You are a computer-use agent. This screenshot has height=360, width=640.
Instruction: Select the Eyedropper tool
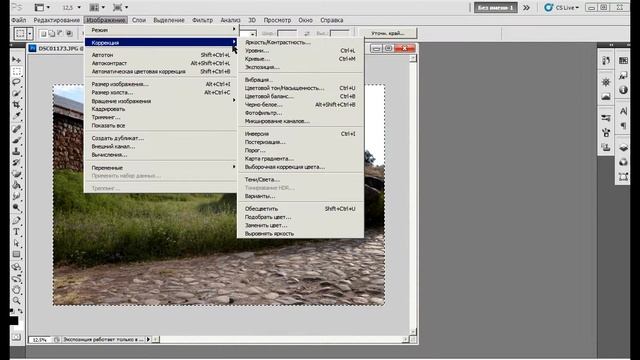[x=16, y=116]
